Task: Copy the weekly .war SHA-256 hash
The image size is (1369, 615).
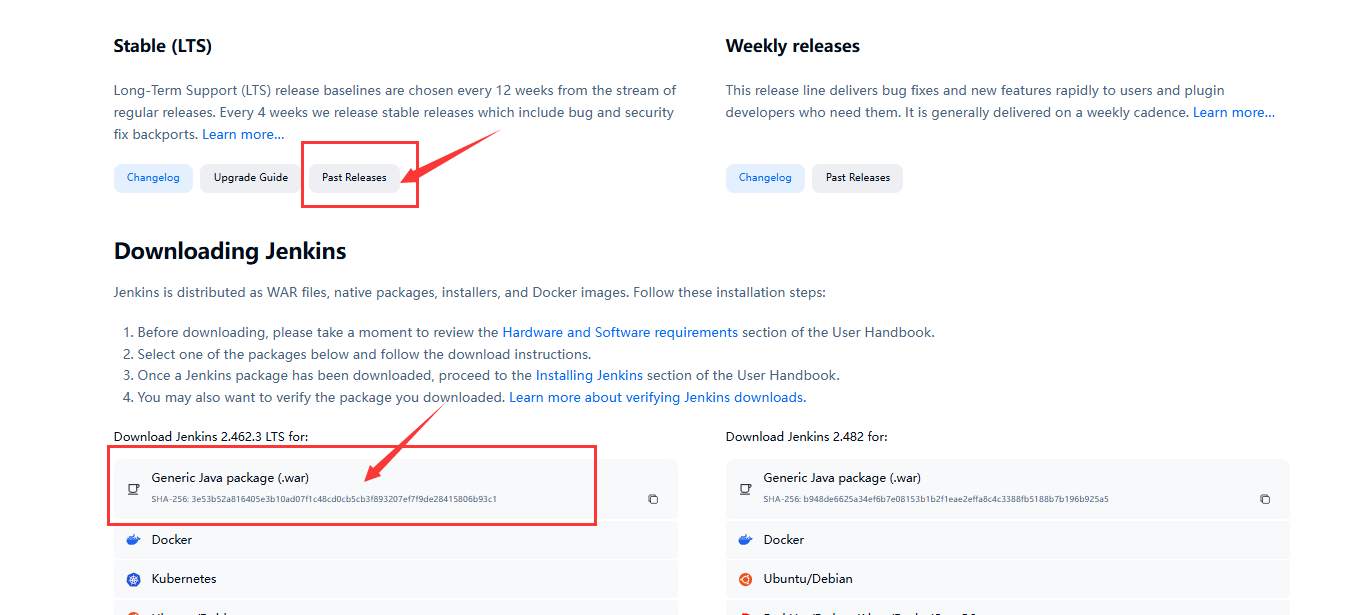Action: 1265,499
